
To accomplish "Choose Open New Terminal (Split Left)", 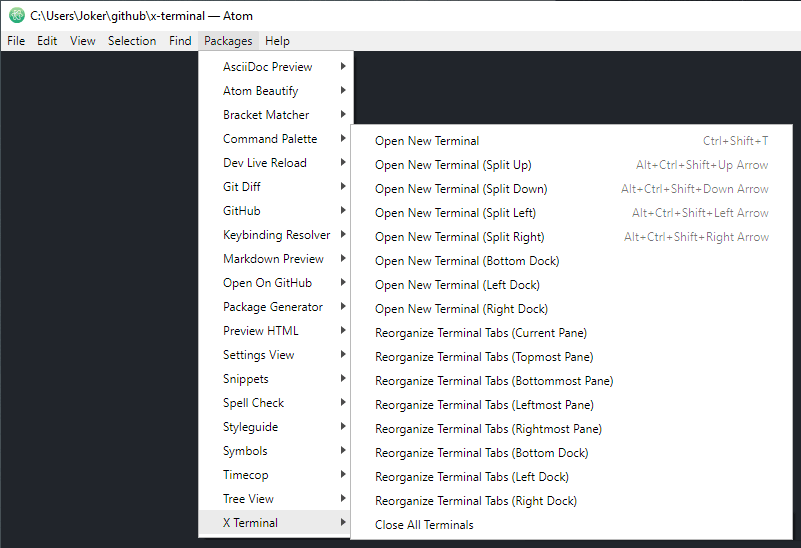I will click(x=572, y=212).
